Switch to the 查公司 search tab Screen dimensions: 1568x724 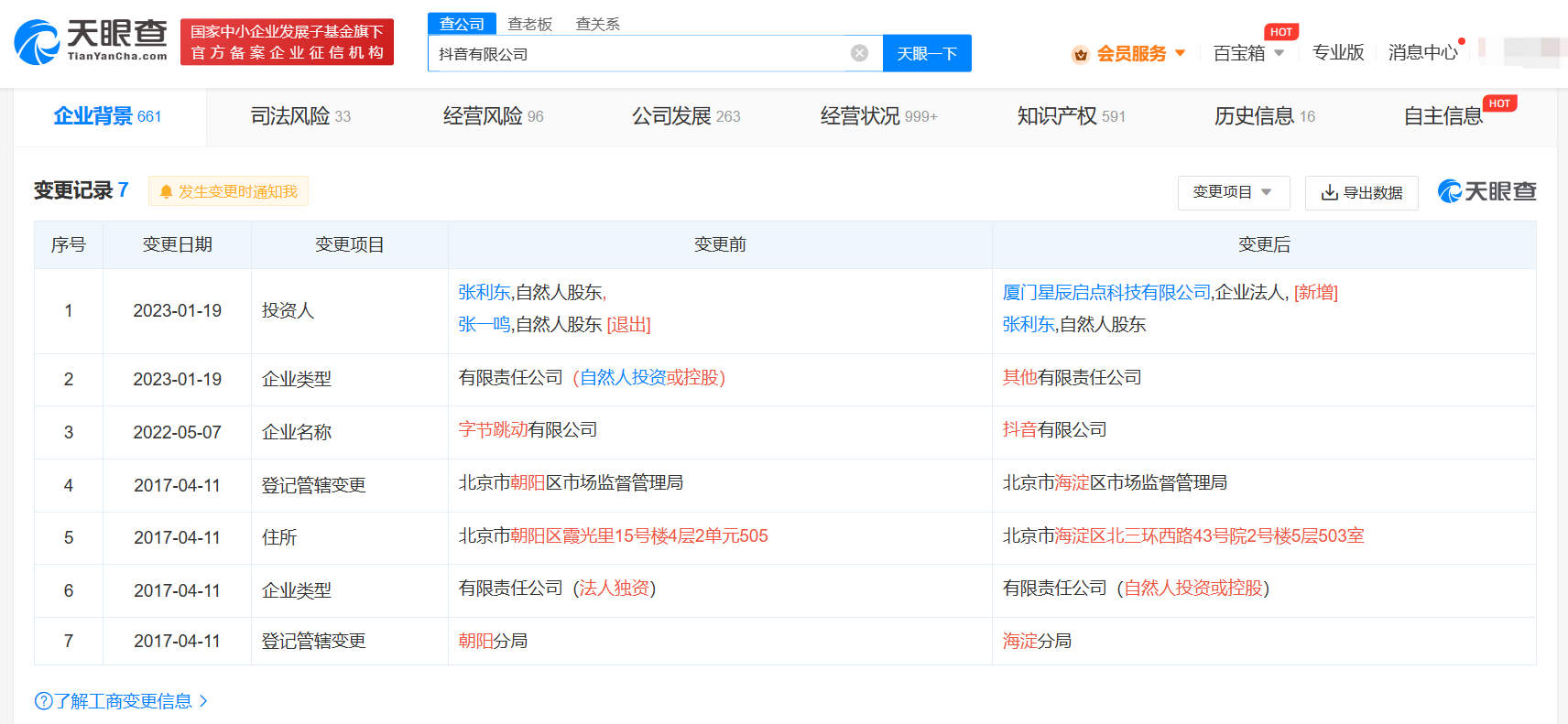click(462, 24)
